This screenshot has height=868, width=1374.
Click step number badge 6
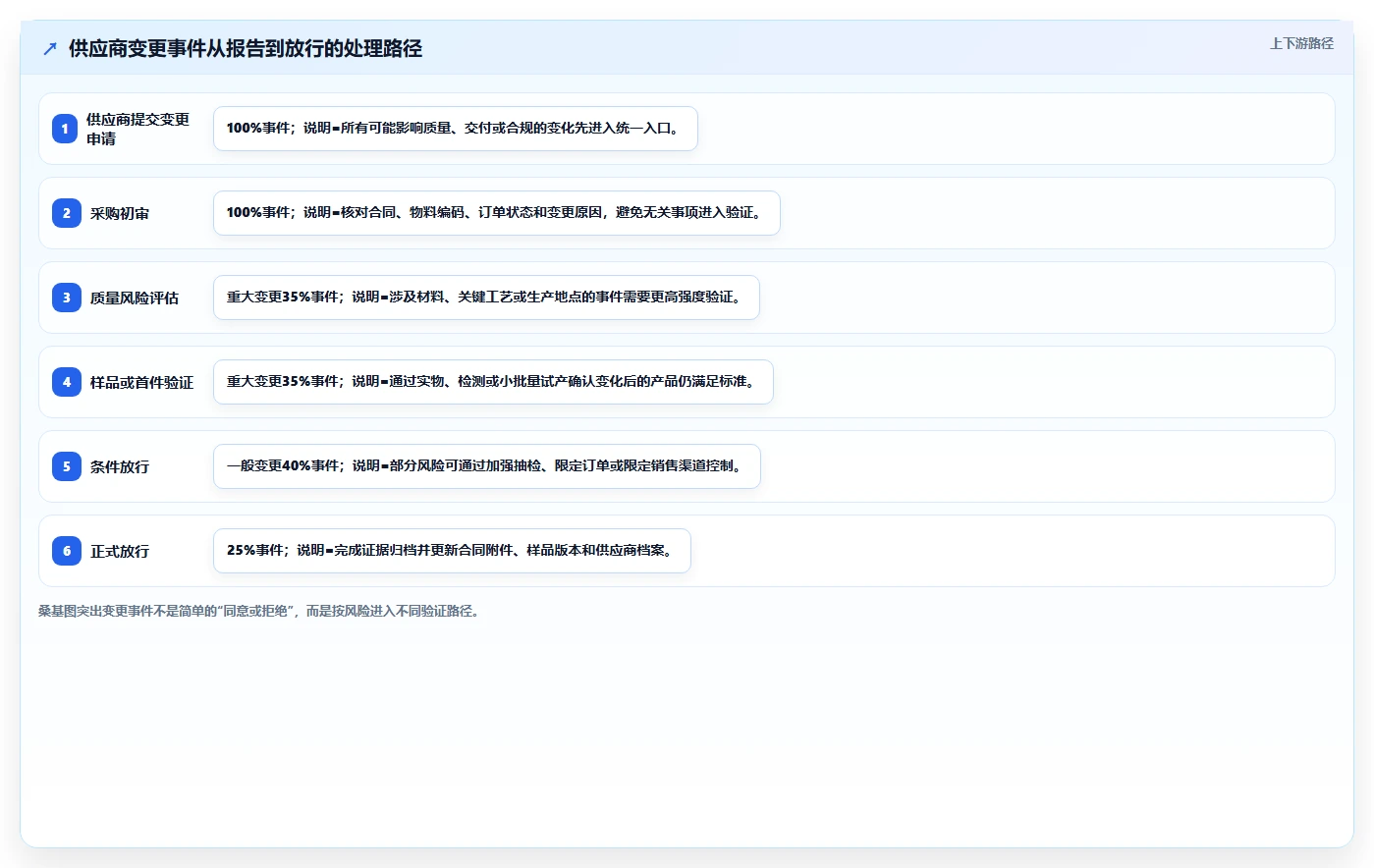(x=67, y=551)
